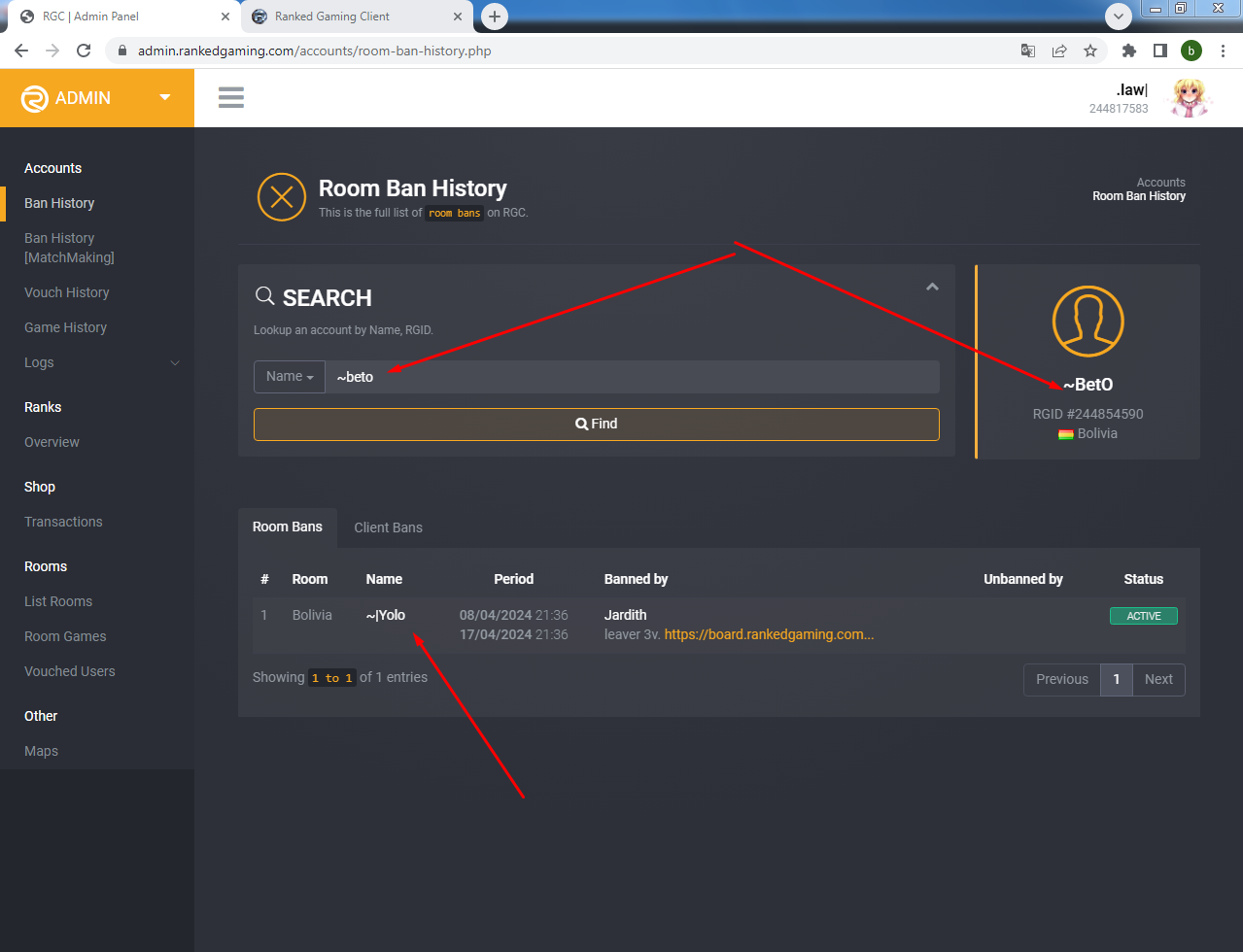
Task: Click the translate page icon
Action: click(1028, 51)
